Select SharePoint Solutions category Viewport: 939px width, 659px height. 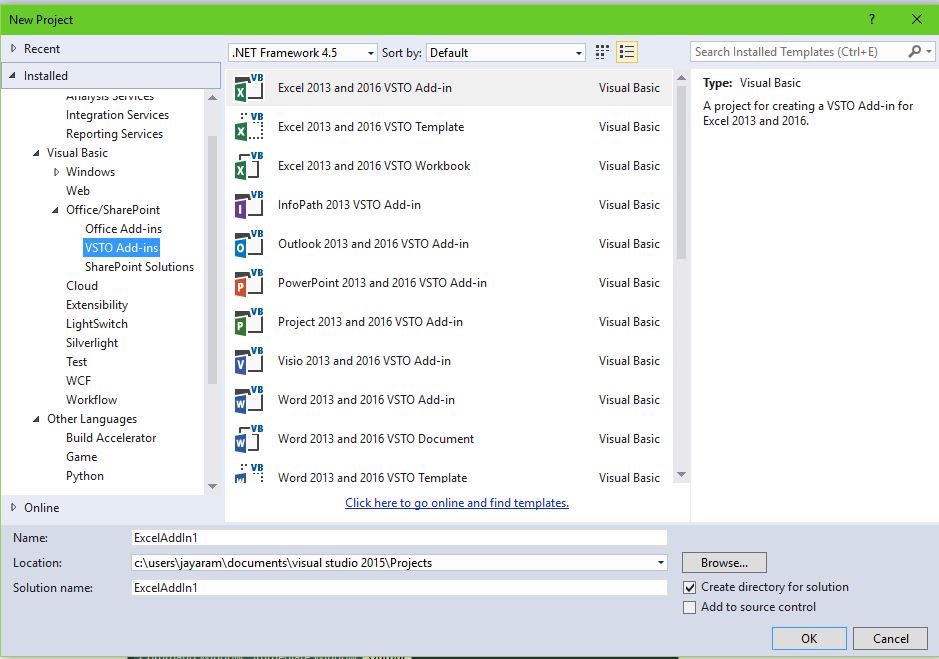tap(139, 267)
